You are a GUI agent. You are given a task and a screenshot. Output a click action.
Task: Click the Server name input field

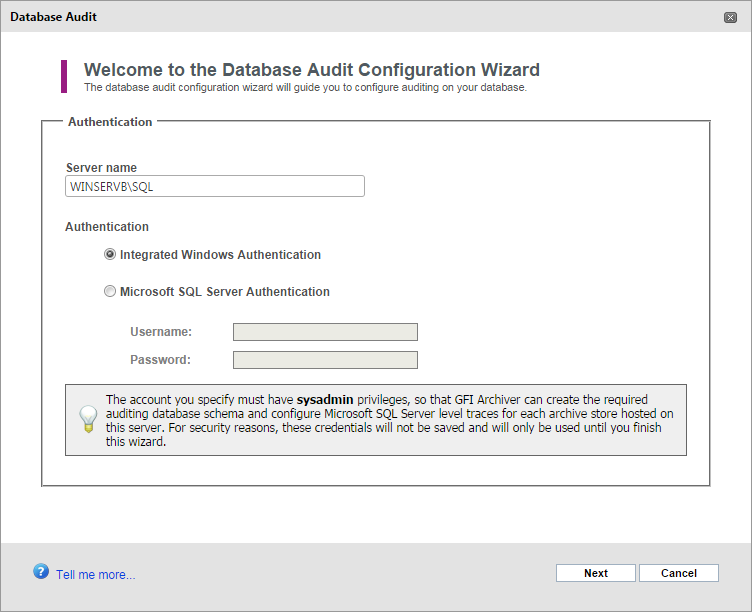[215, 186]
